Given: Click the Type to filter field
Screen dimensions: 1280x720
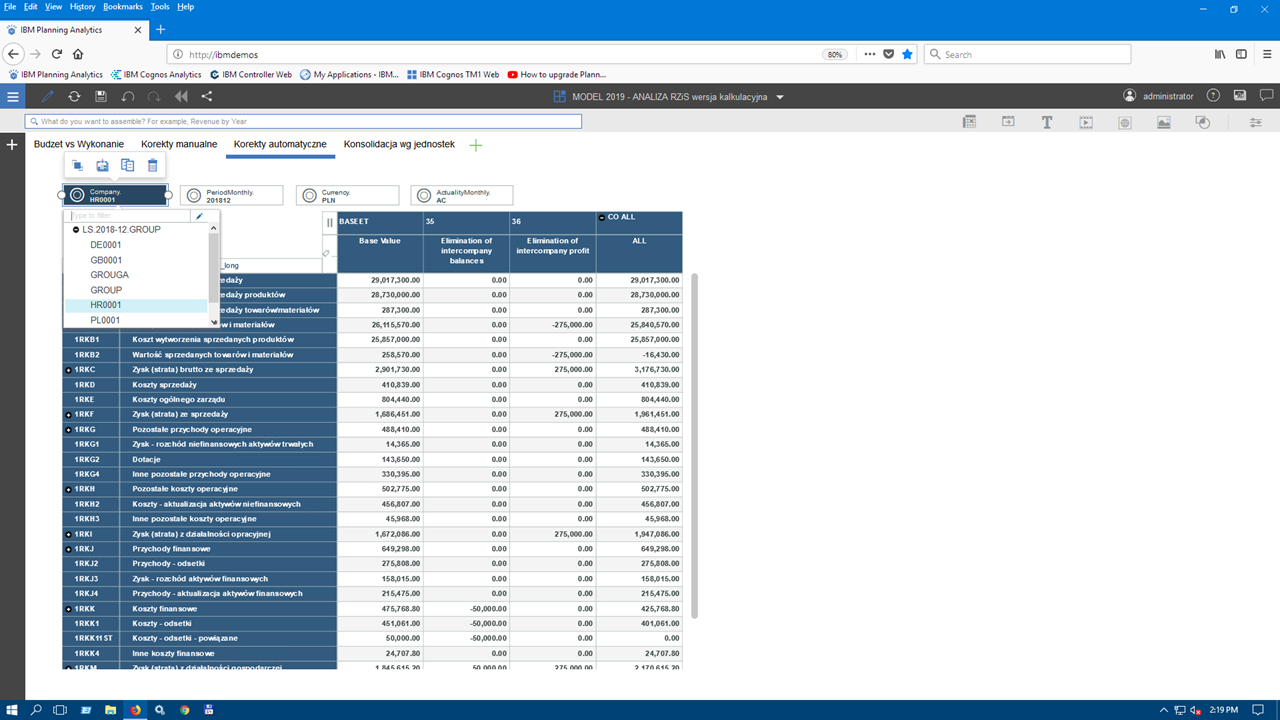Looking at the screenshot, I should pyautogui.click(x=128, y=215).
